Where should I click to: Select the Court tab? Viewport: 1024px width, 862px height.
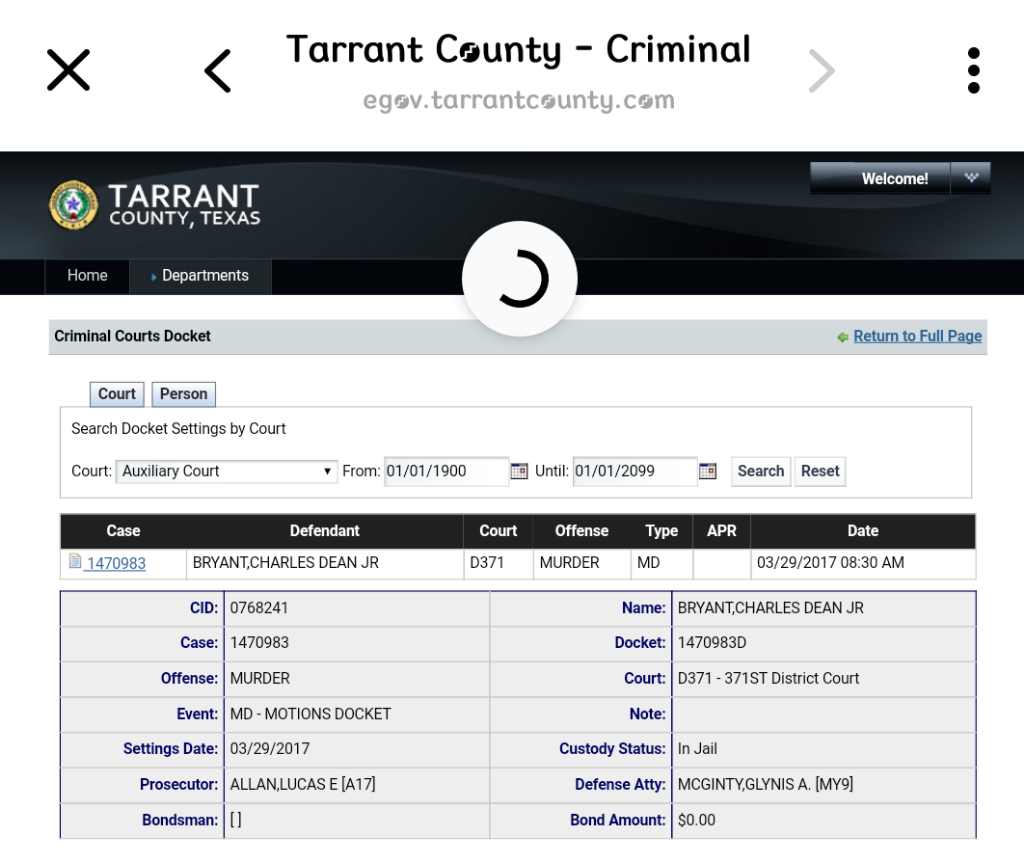[117, 394]
